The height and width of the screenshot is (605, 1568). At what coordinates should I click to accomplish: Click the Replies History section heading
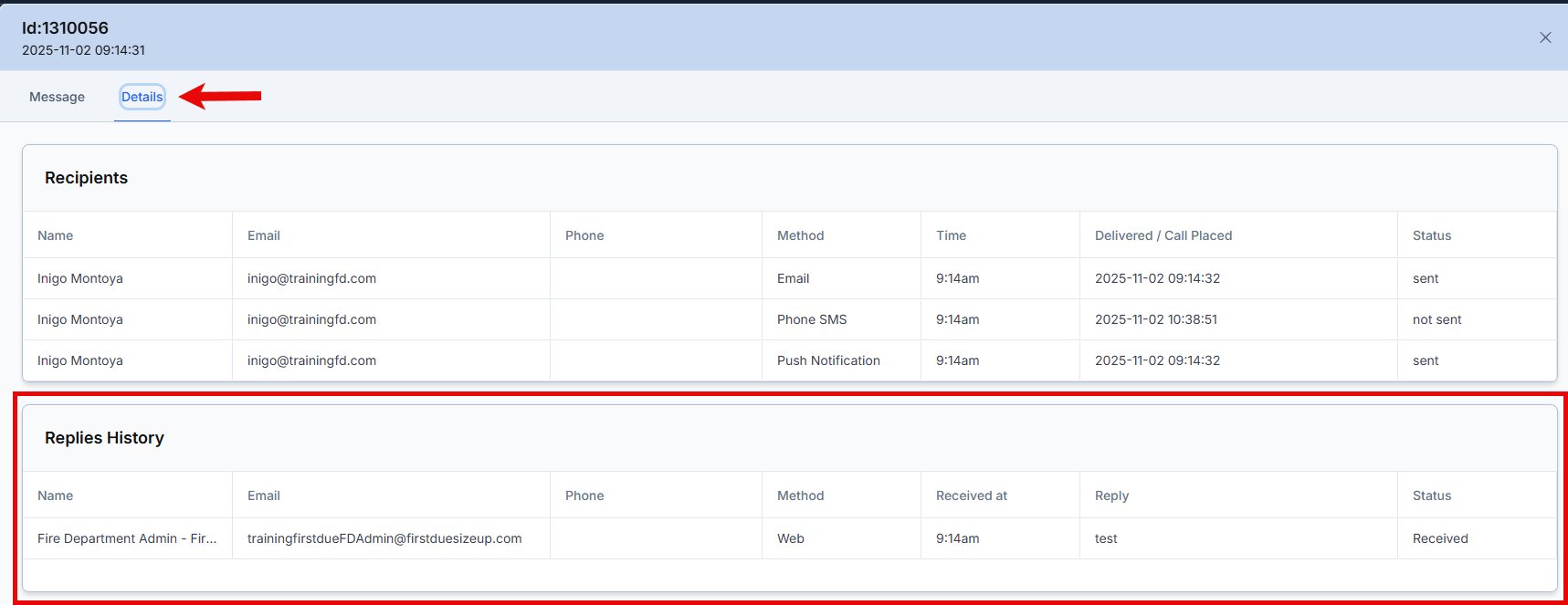click(x=104, y=438)
